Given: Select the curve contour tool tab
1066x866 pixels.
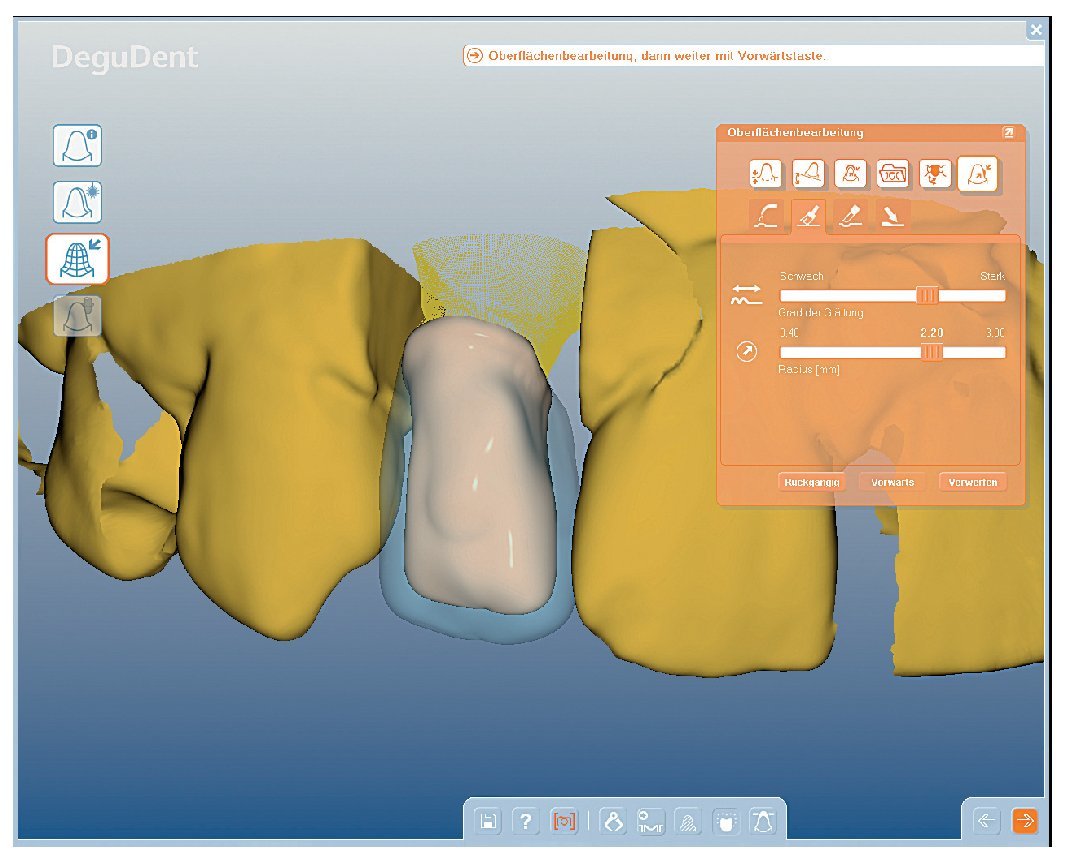Looking at the screenshot, I should click(x=767, y=214).
